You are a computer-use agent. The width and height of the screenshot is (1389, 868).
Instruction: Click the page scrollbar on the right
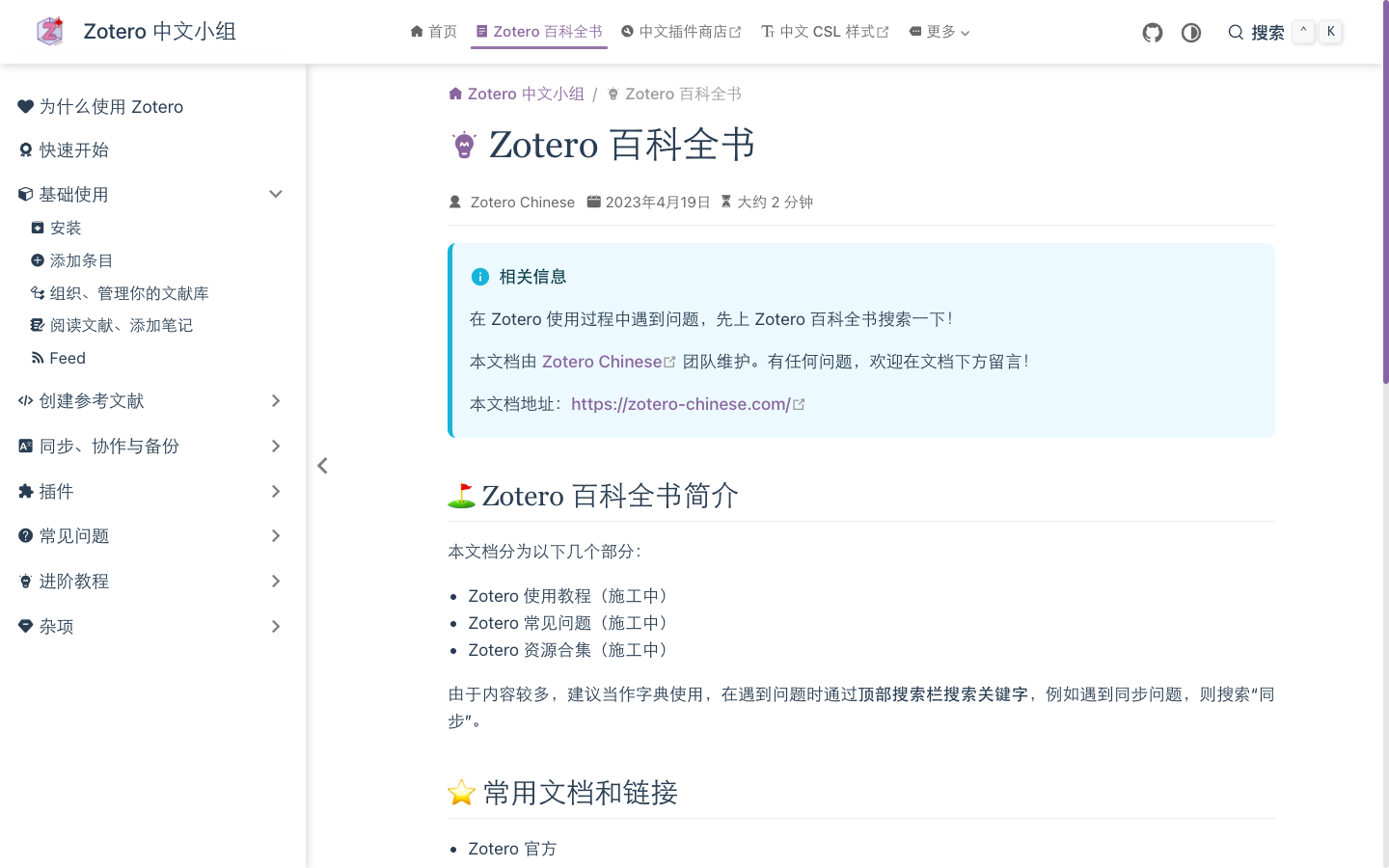pos(1385,135)
